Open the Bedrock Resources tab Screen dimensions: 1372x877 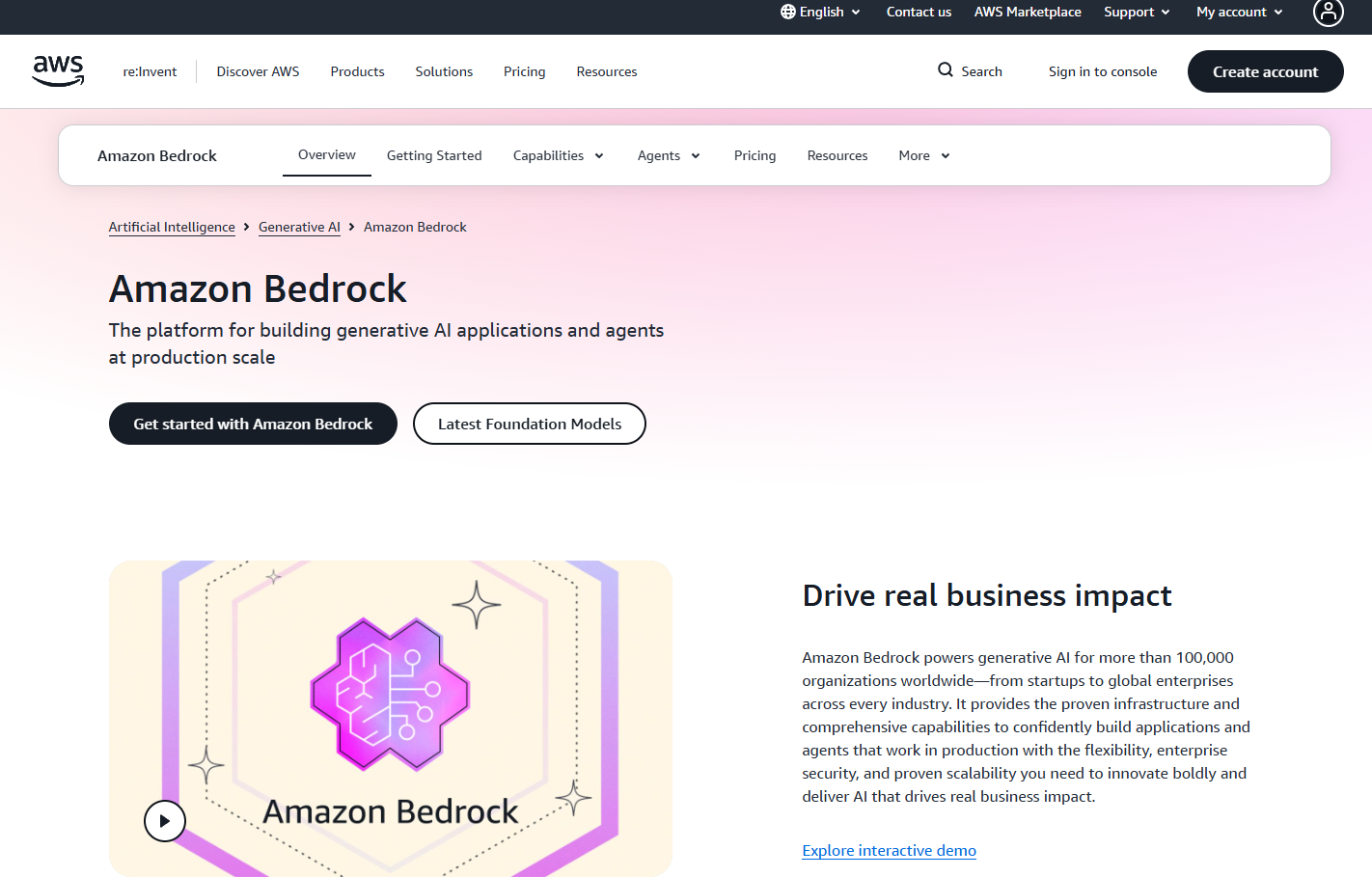[837, 155]
